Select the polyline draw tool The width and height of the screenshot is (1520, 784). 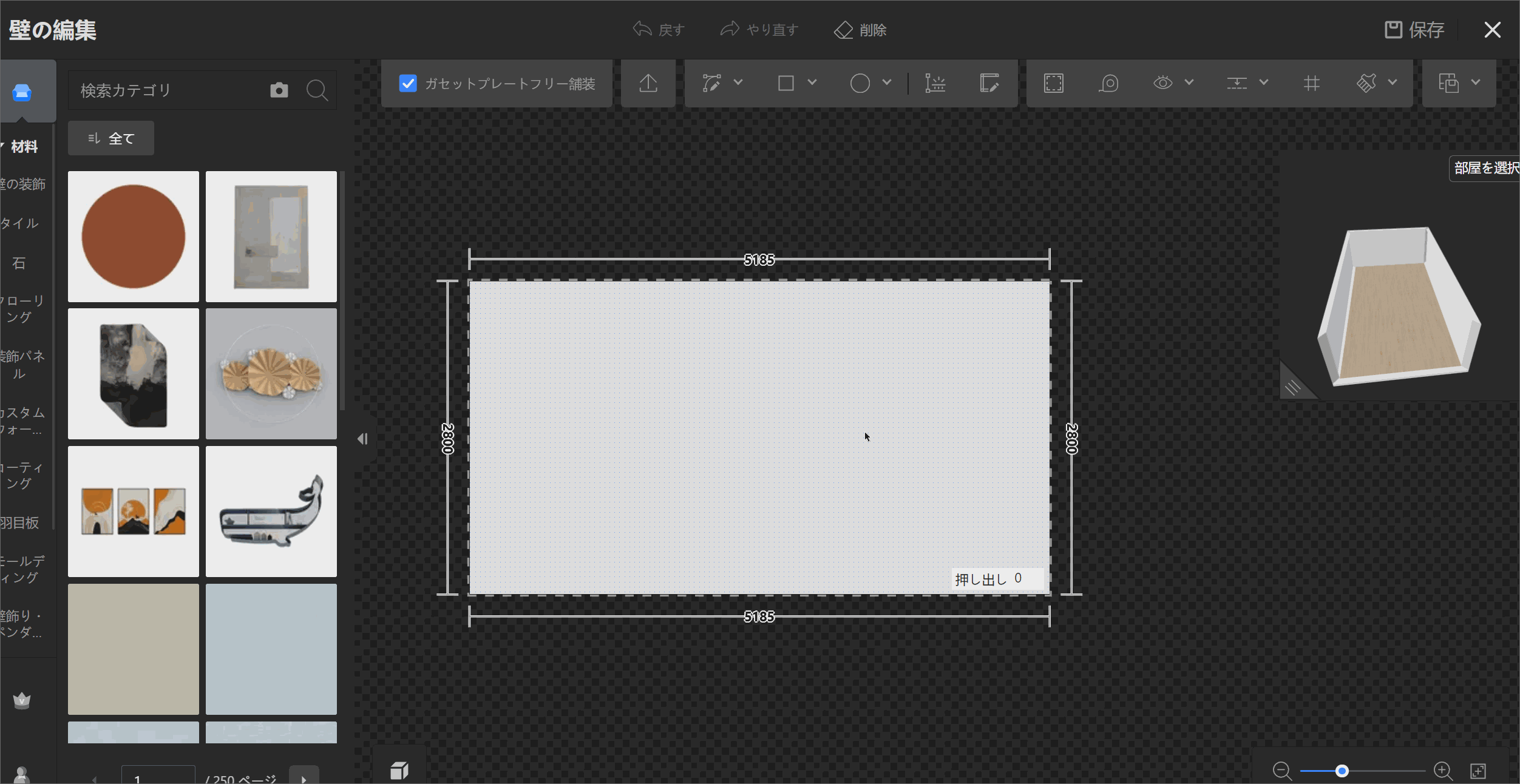[711, 83]
